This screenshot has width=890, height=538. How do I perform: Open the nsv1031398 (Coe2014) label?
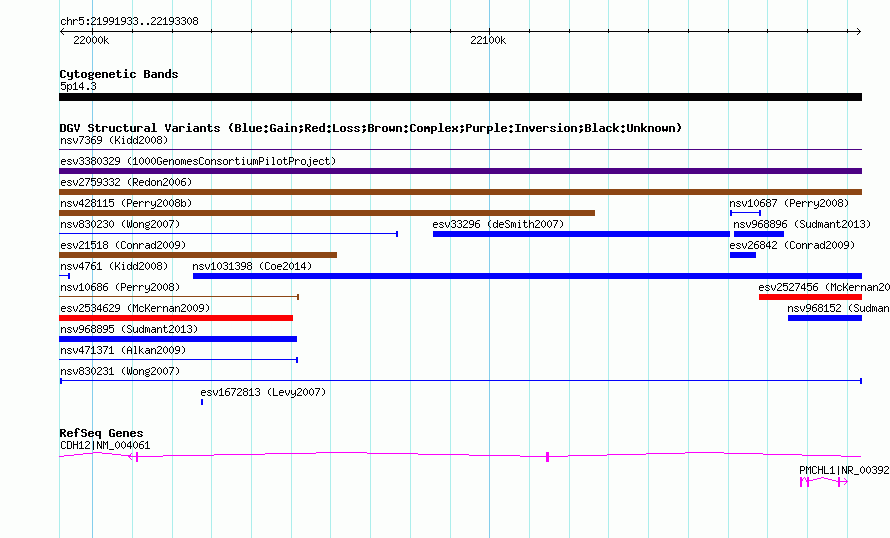click(x=252, y=266)
